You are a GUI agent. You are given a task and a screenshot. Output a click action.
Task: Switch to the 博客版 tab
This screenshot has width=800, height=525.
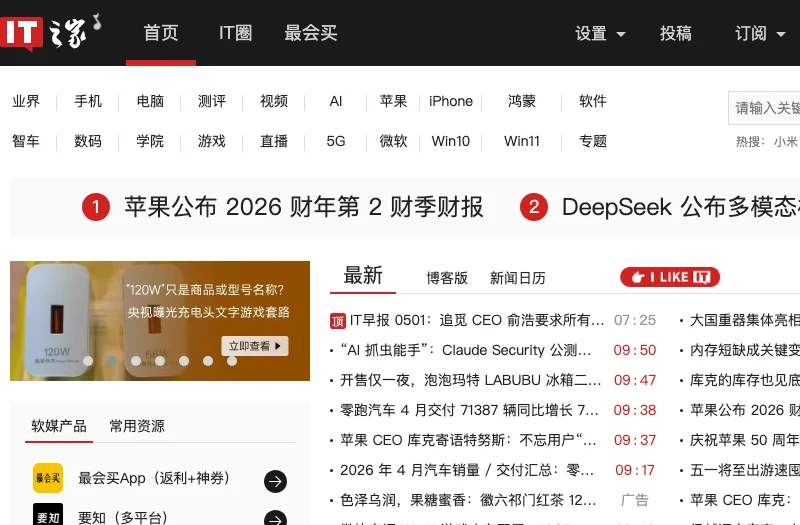pyautogui.click(x=447, y=278)
